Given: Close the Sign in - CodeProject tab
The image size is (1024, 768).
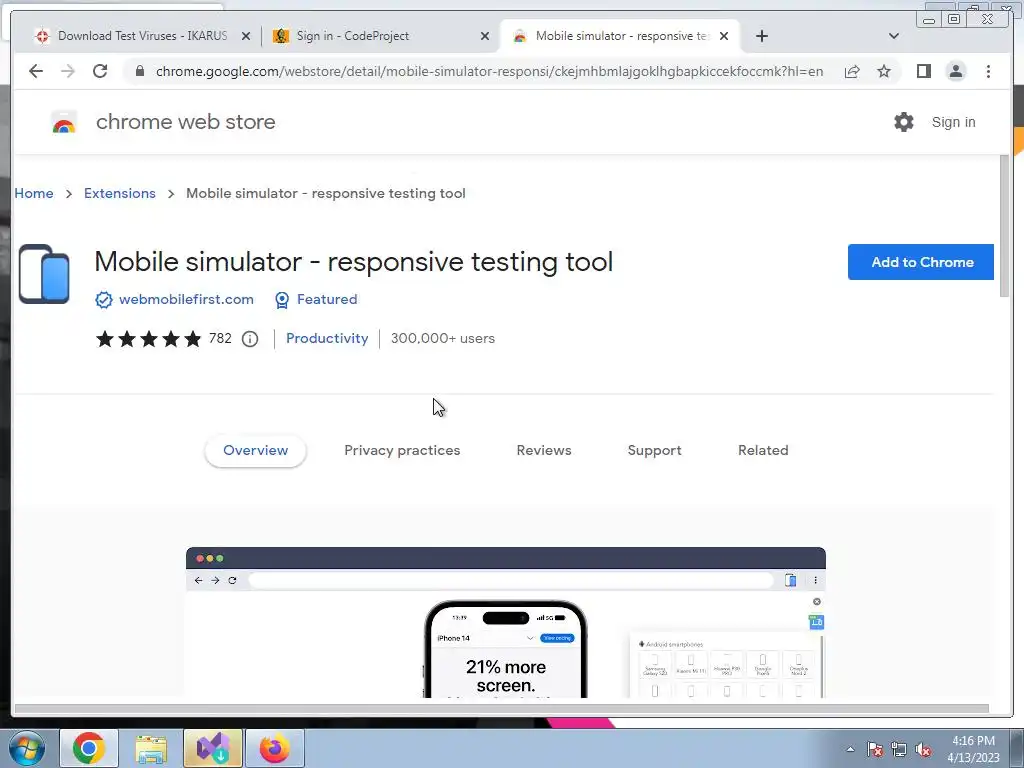Looking at the screenshot, I should [x=485, y=37].
